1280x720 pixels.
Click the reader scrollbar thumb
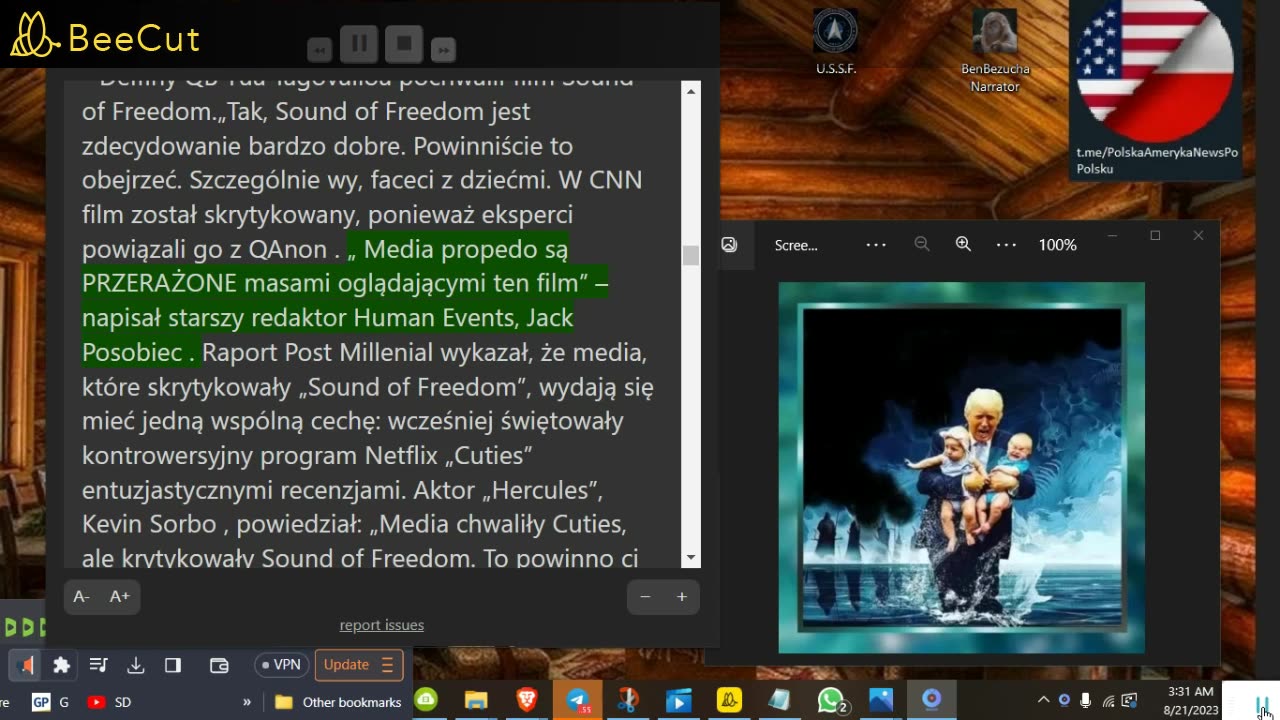tap(690, 255)
